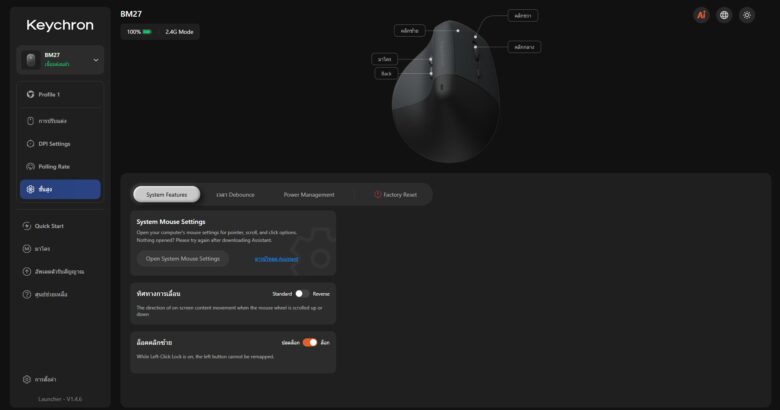Click the 100% battery indicator

(139, 32)
